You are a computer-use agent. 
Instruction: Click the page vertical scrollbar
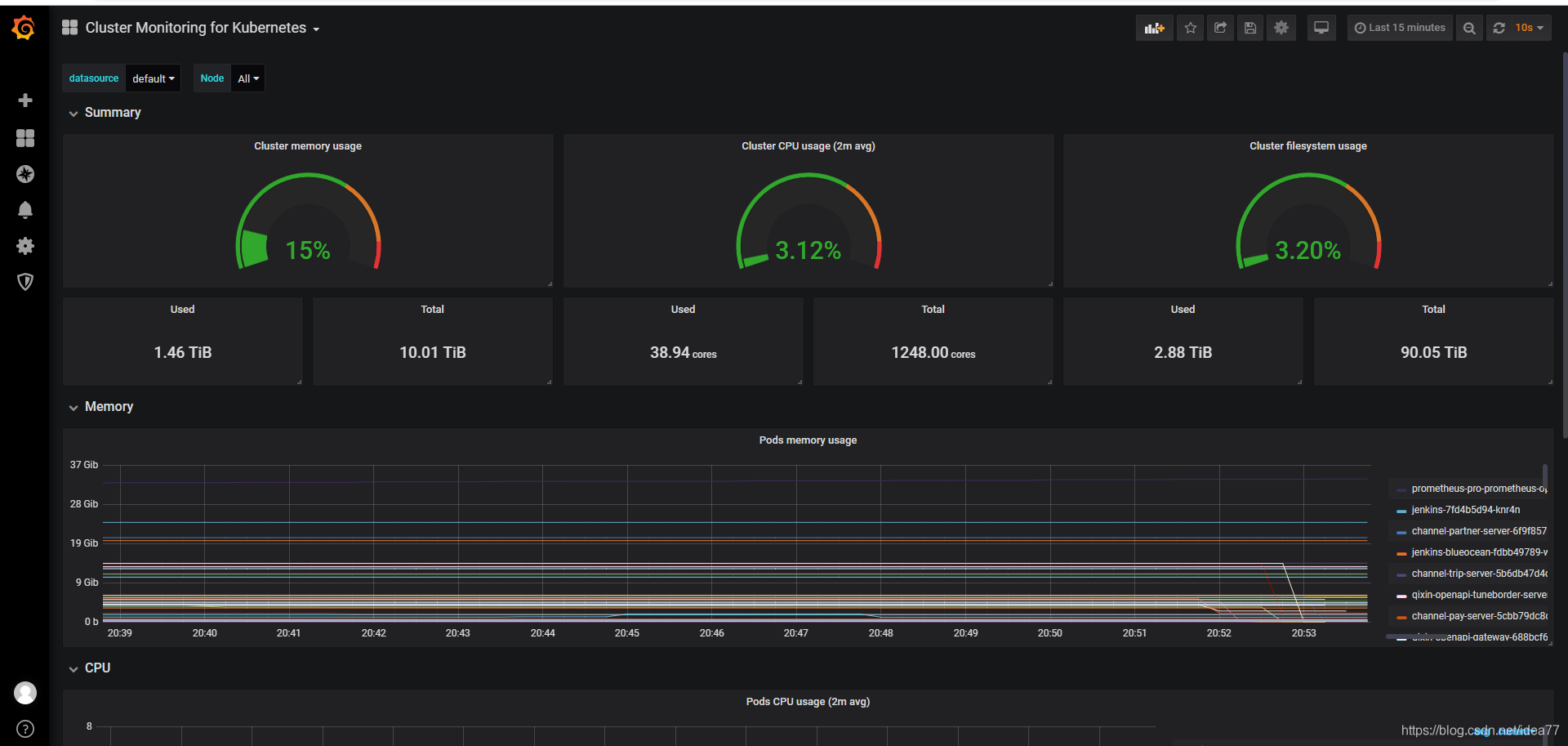(x=1565, y=245)
